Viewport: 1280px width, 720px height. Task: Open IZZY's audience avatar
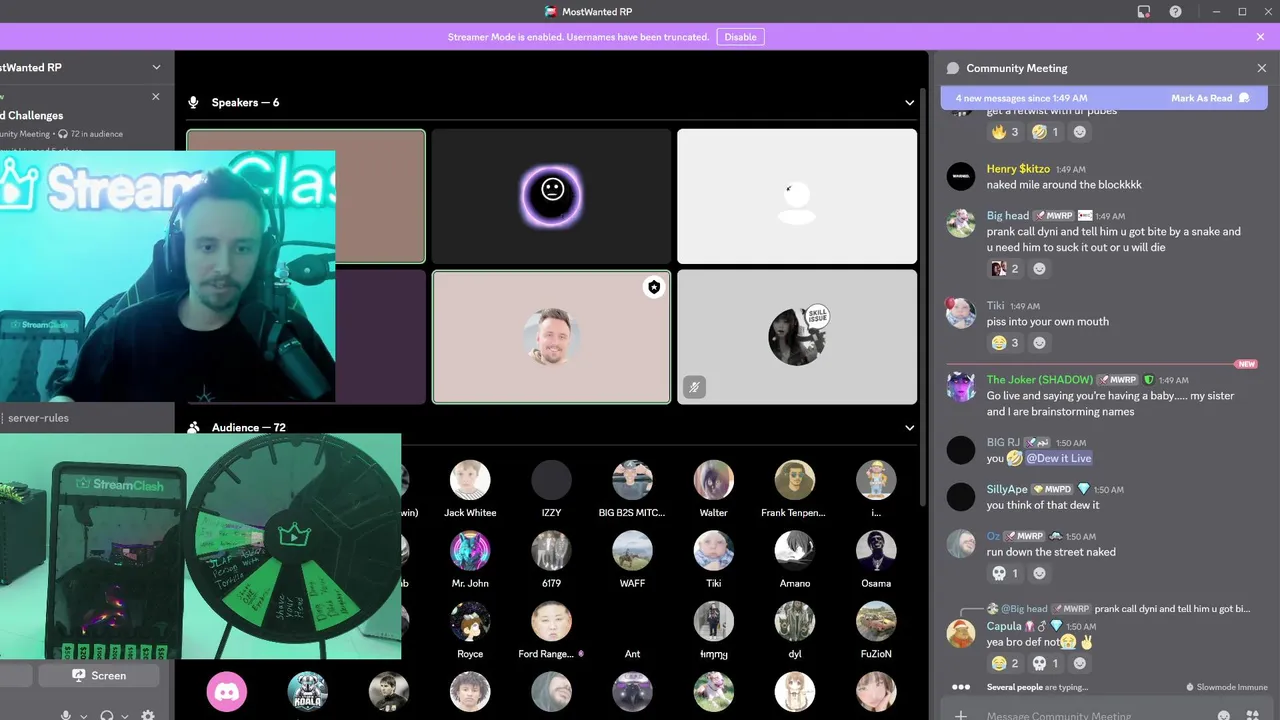pyautogui.click(x=551, y=480)
